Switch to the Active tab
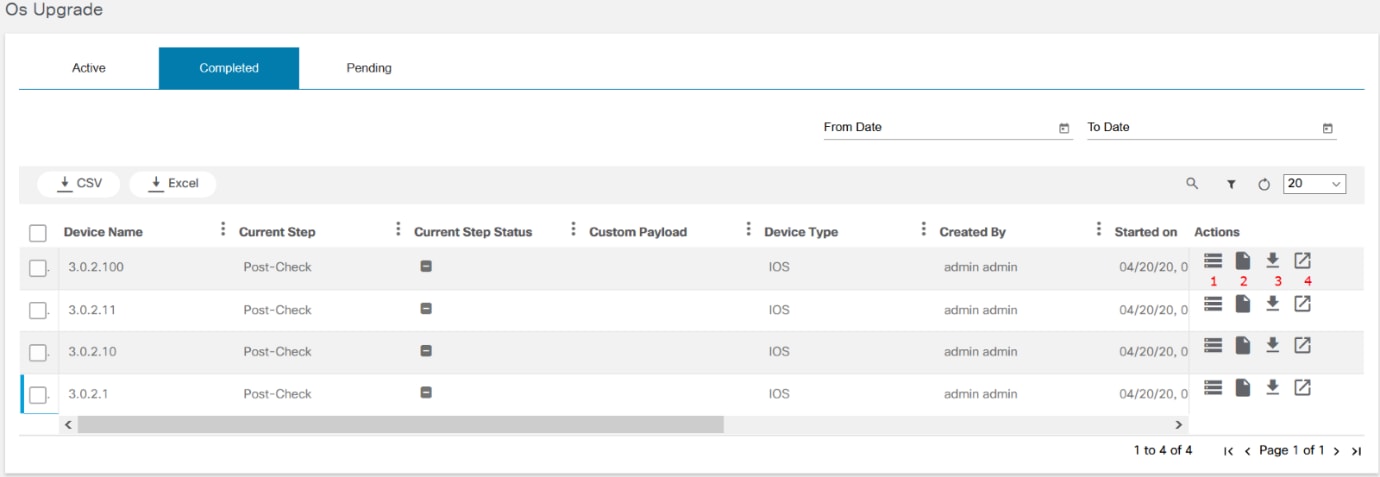 click(x=89, y=68)
